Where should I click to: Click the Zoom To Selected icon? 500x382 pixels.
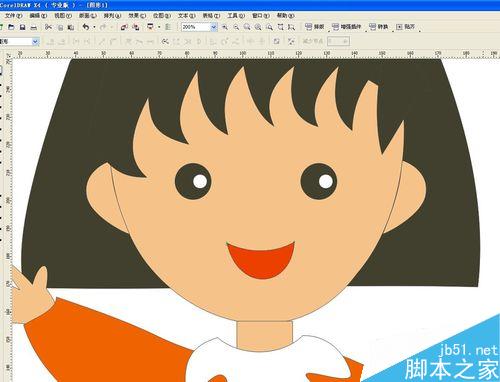pos(247,27)
